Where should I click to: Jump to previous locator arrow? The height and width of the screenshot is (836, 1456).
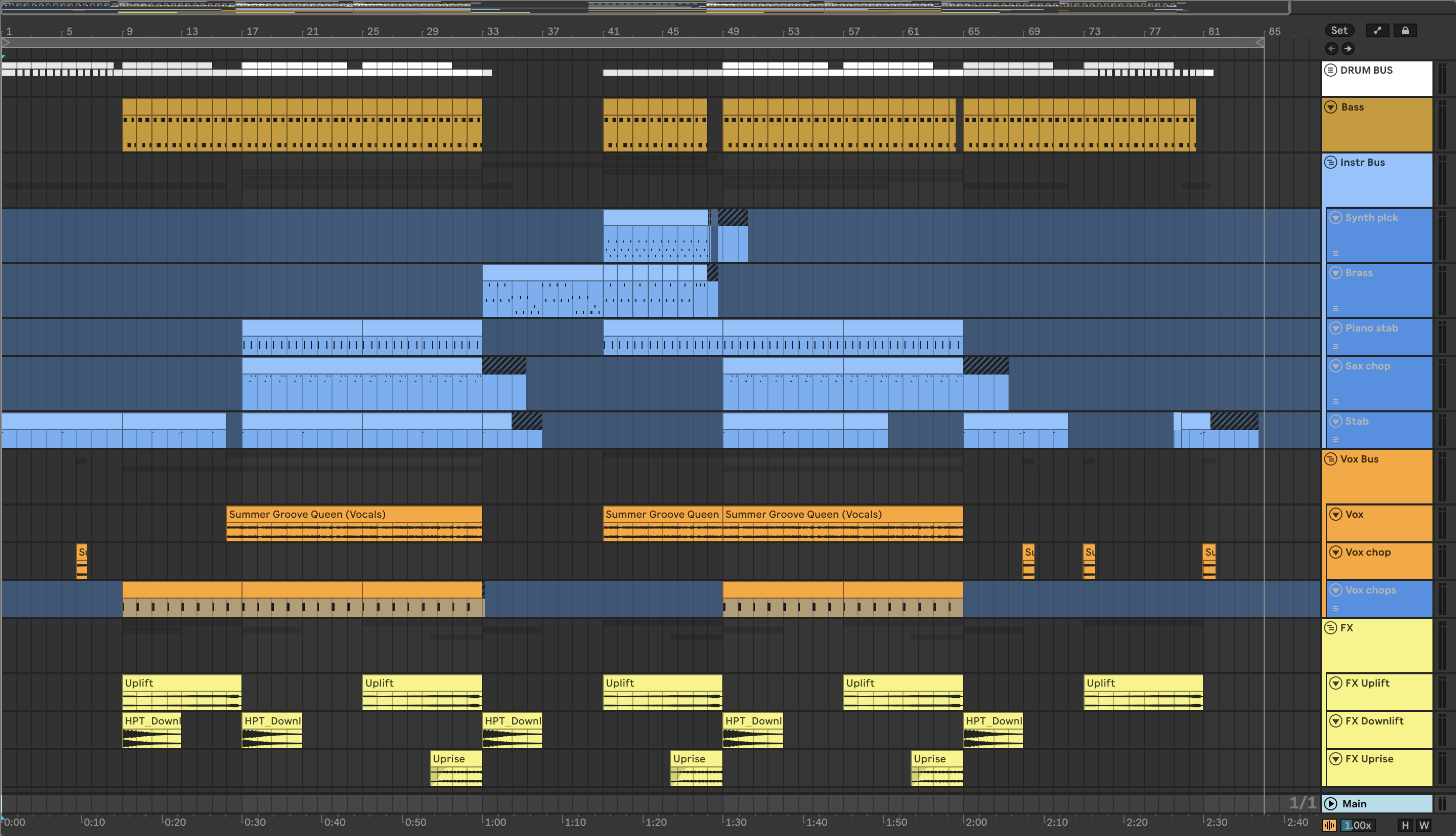(x=1331, y=49)
